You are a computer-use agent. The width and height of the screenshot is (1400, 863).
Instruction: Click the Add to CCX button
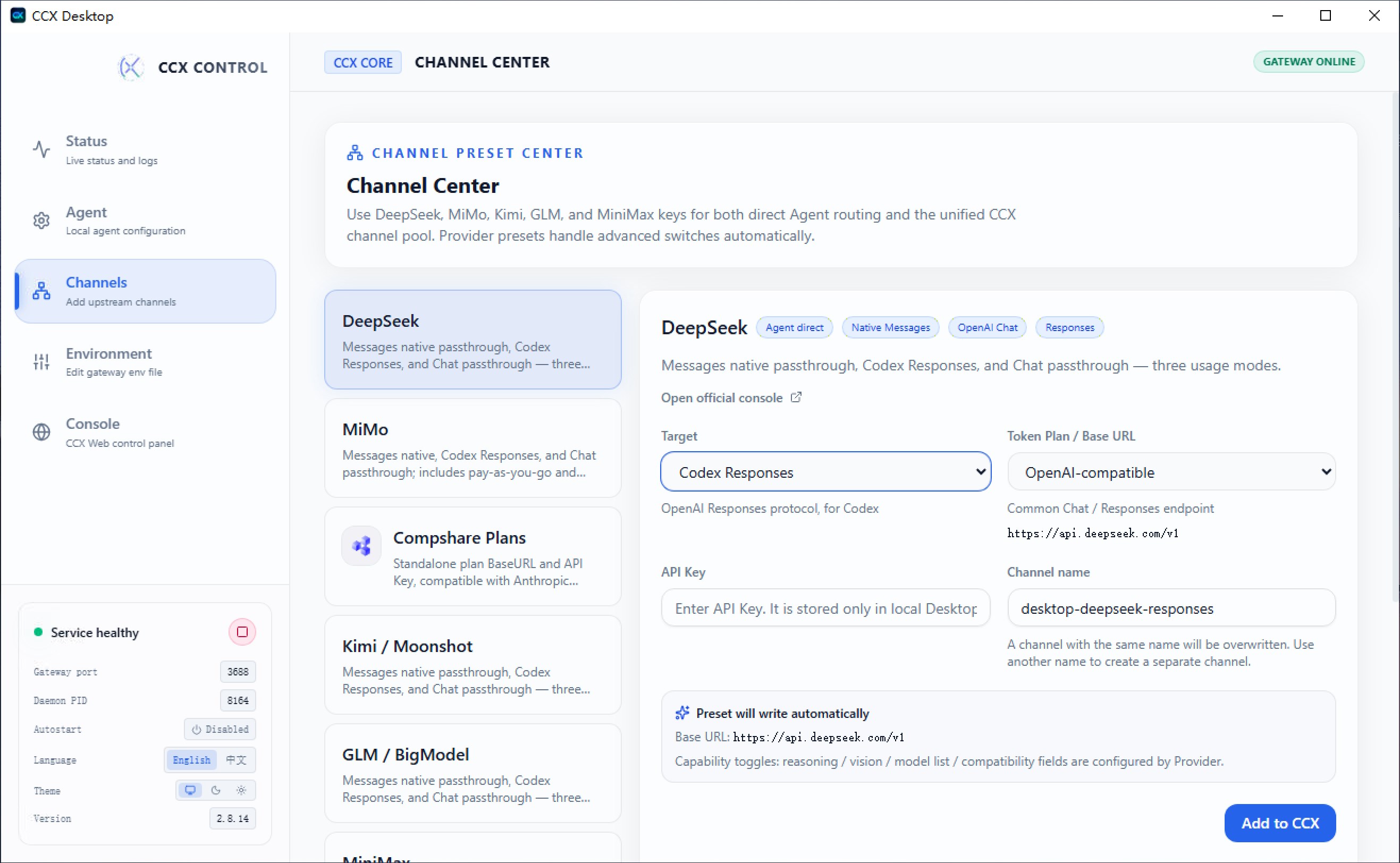click(1279, 823)
